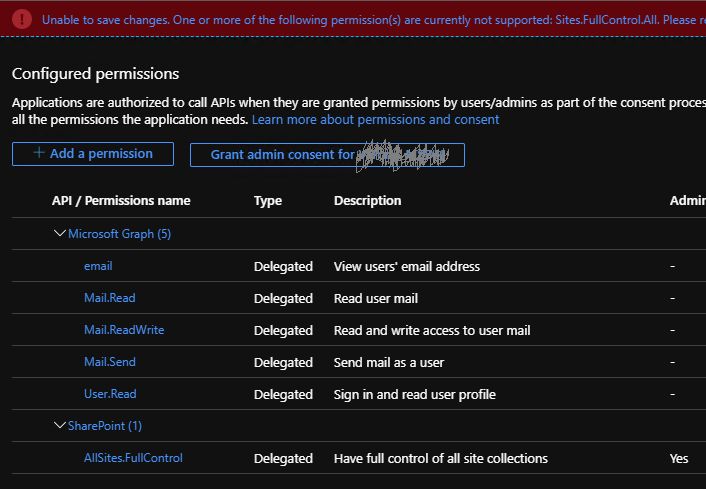Click the API / Permissions name column header

click(x=121, y=201)
